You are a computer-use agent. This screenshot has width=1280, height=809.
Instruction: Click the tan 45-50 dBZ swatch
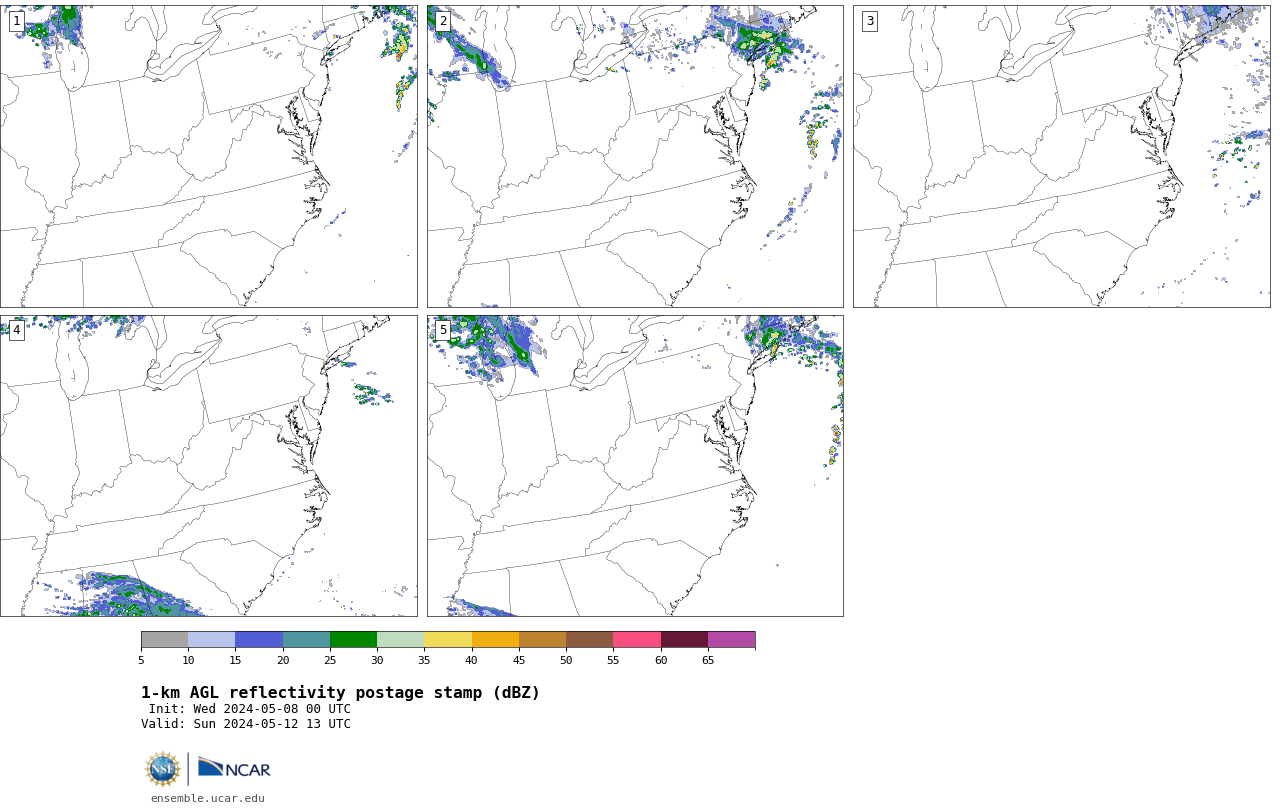[x=542, y=640]
